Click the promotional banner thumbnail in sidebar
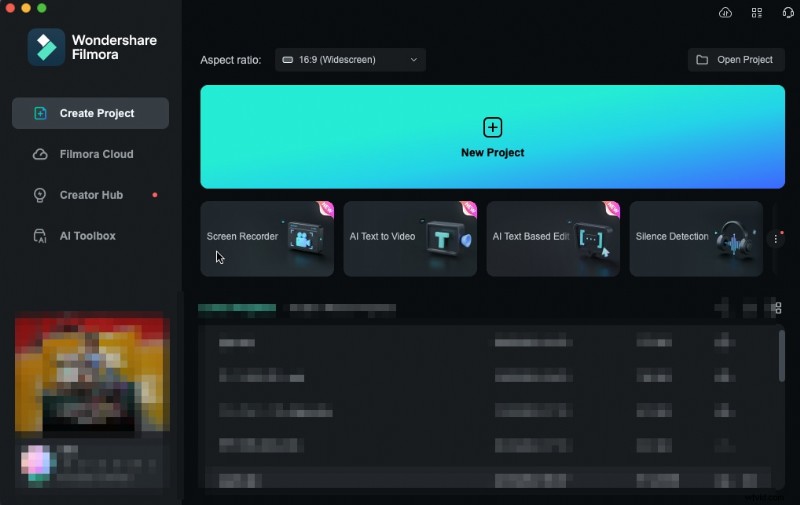 coord(92,375)
